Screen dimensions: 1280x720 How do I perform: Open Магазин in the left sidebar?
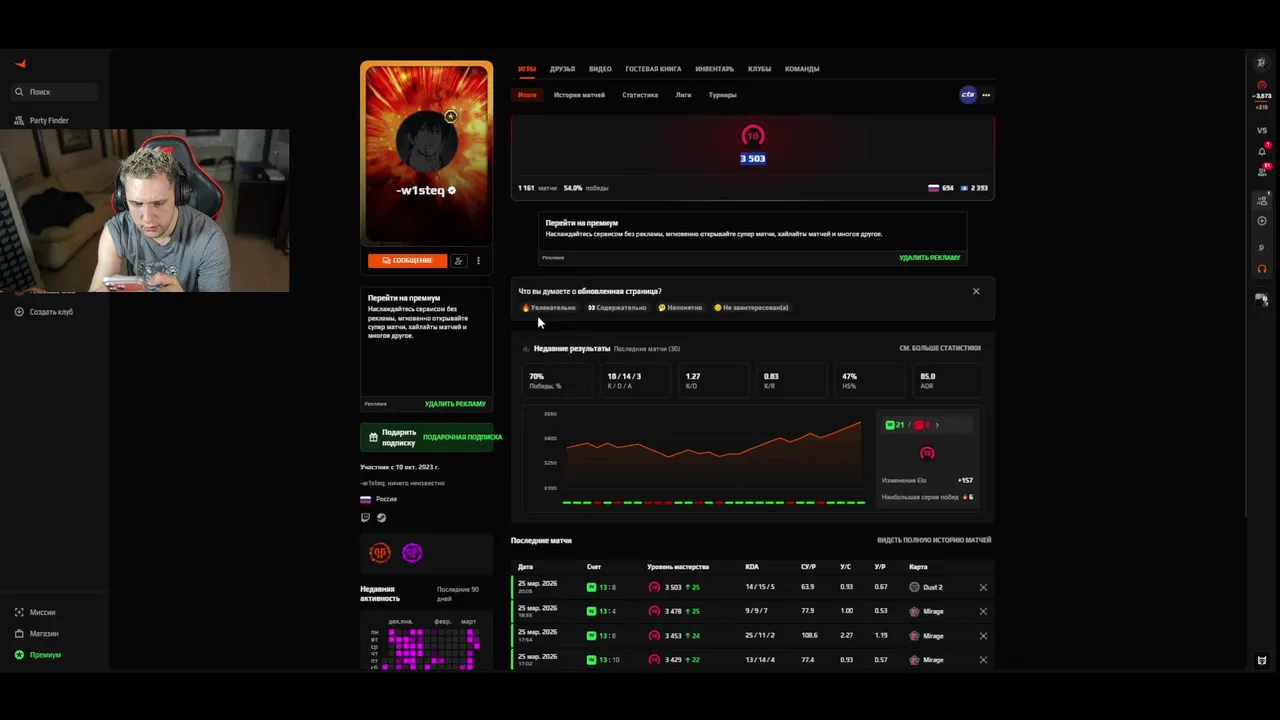pos(37,633)
